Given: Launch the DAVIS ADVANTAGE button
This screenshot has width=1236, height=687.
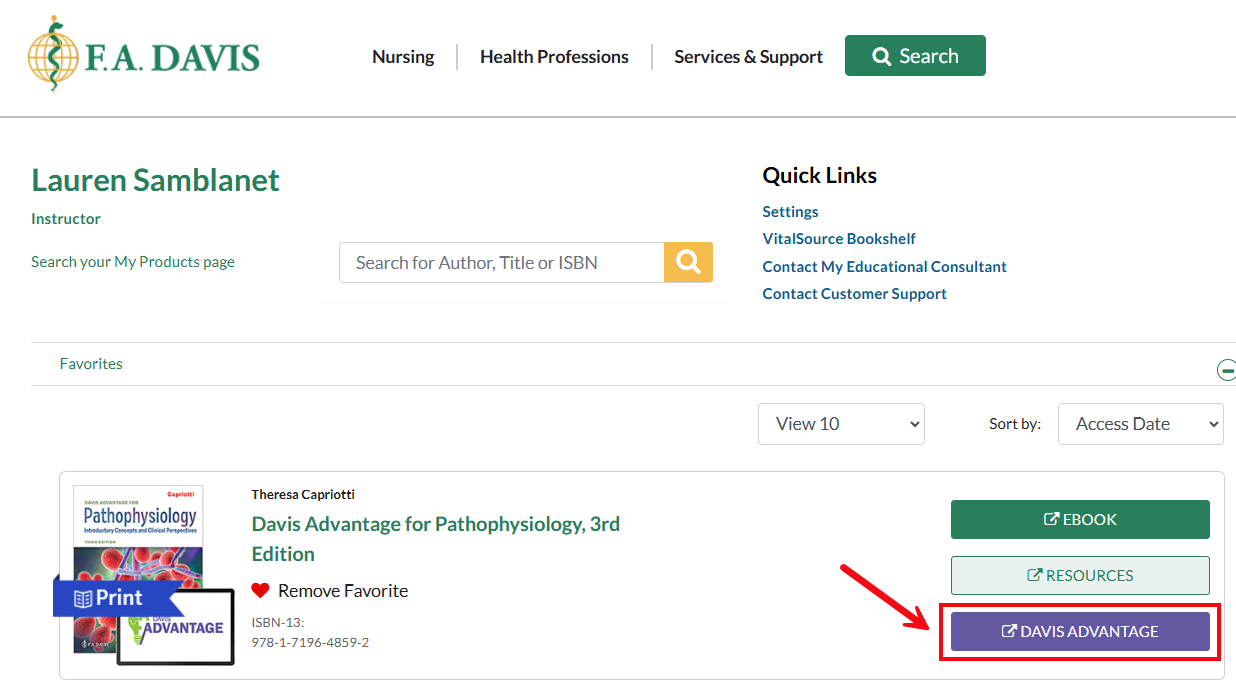Looking at the screenshot, I should click(x=1080, y=632).
